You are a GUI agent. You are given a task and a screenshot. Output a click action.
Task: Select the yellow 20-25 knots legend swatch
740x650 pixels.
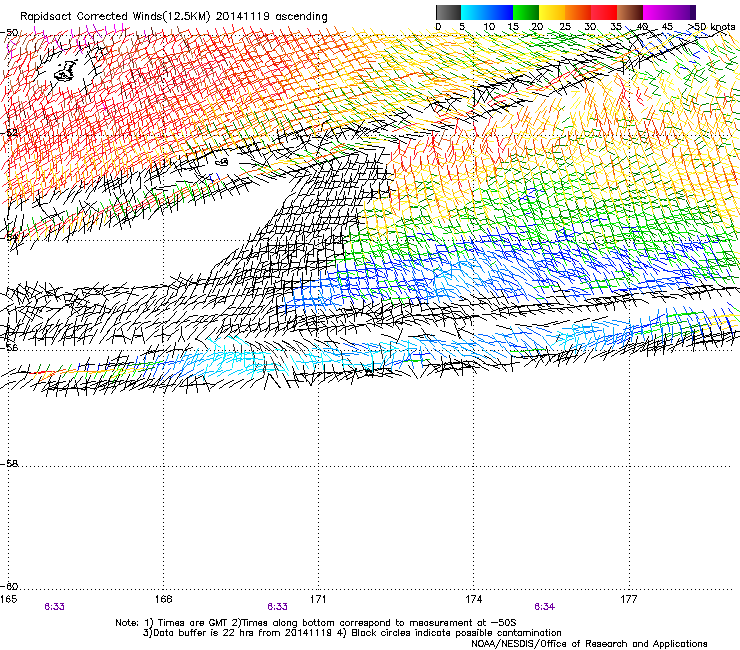552,12
